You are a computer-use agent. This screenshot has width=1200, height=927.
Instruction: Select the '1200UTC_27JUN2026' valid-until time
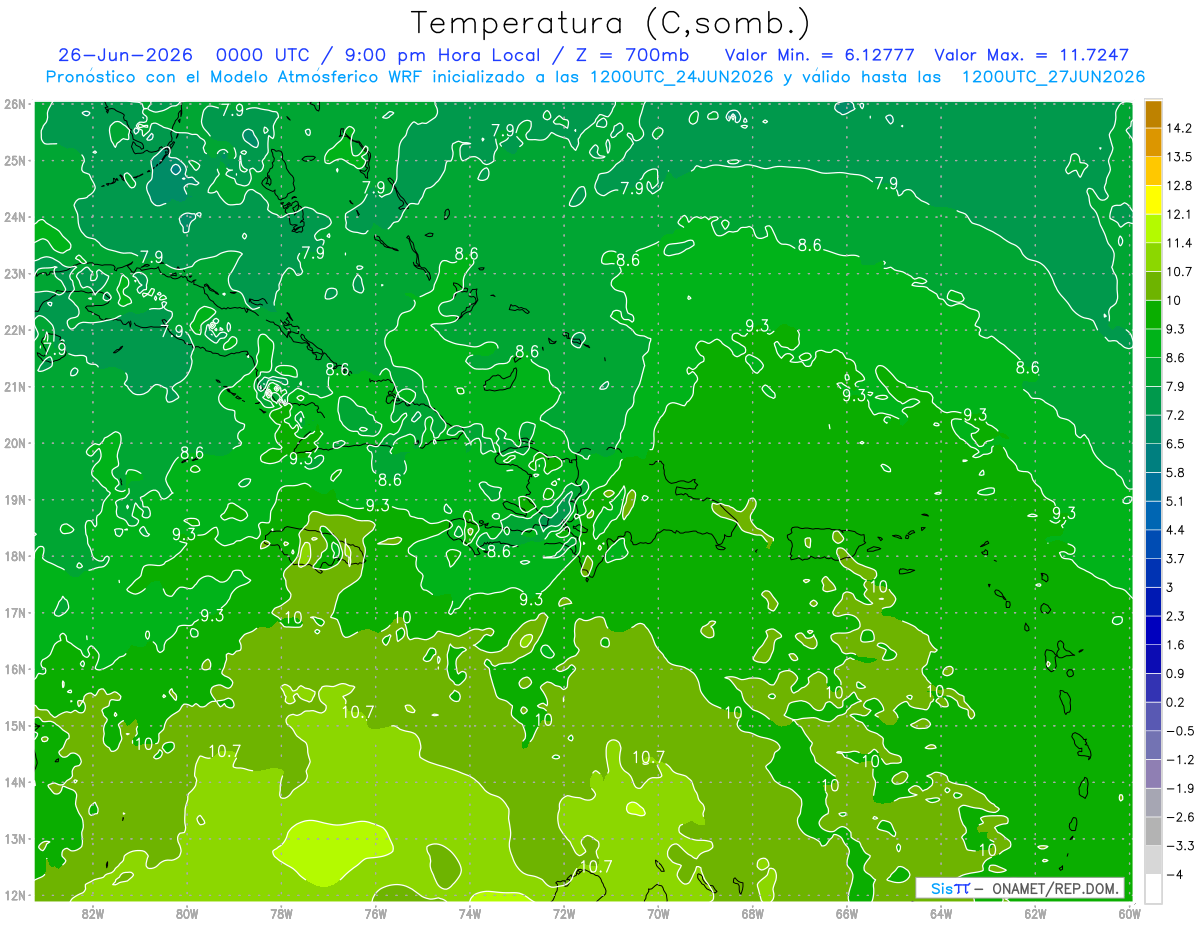pyautogui.click(x=1053, y=77)
